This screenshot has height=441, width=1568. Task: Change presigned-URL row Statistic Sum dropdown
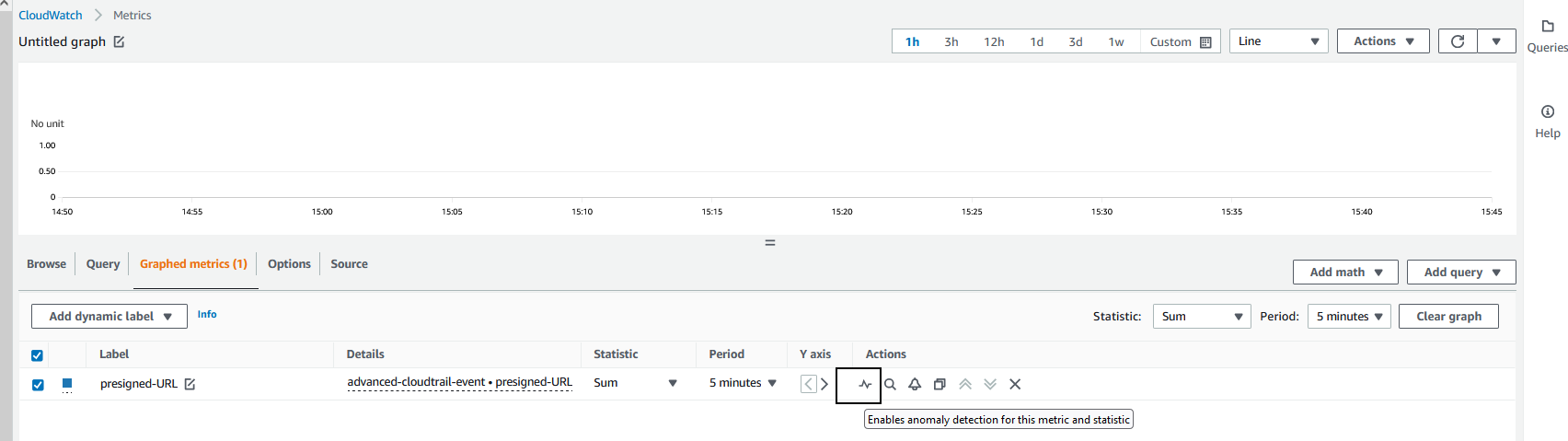click(x=635, y=383)
